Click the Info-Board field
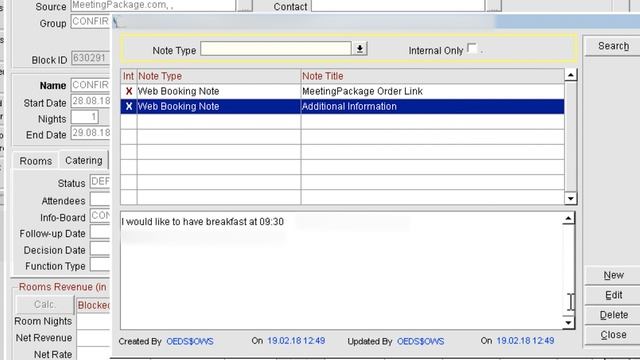The width and height of the screenshot is (640, 360). coord(100,216)
